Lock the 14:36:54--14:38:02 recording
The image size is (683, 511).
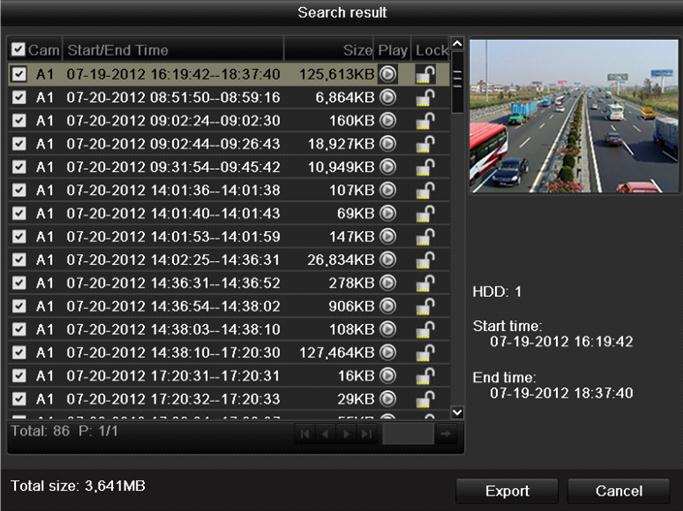[x=426, y=306]
